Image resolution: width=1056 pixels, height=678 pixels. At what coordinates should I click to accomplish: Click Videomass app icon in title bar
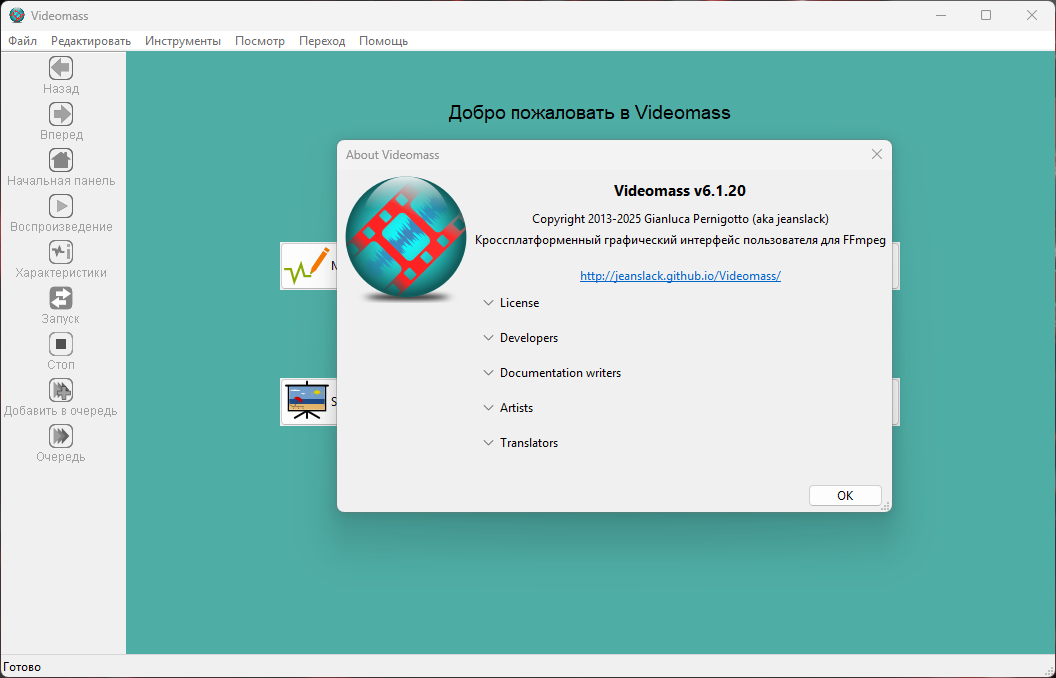[x=17, y=15]
